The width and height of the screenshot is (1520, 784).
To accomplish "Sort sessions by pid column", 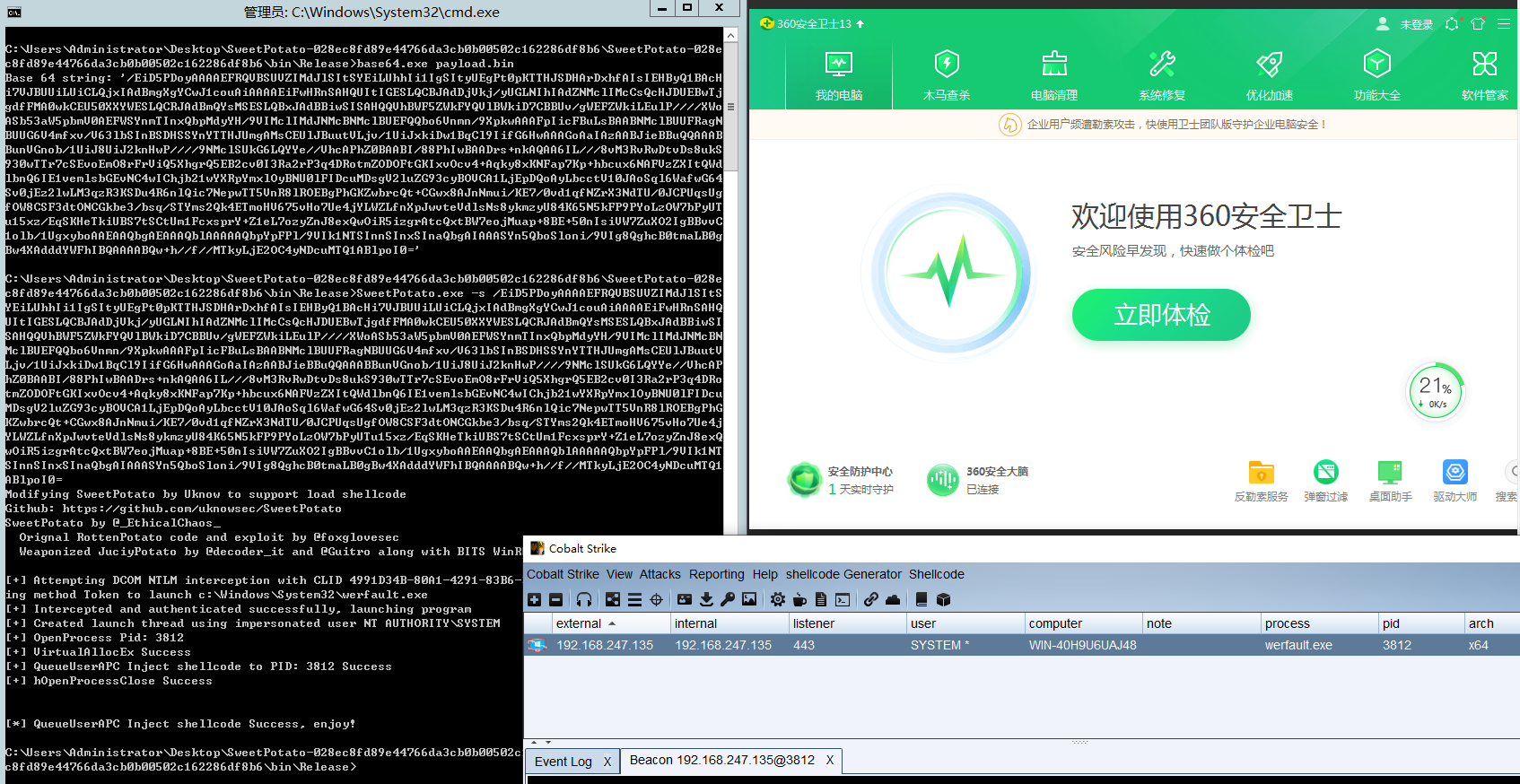I will coord(1422,623).
